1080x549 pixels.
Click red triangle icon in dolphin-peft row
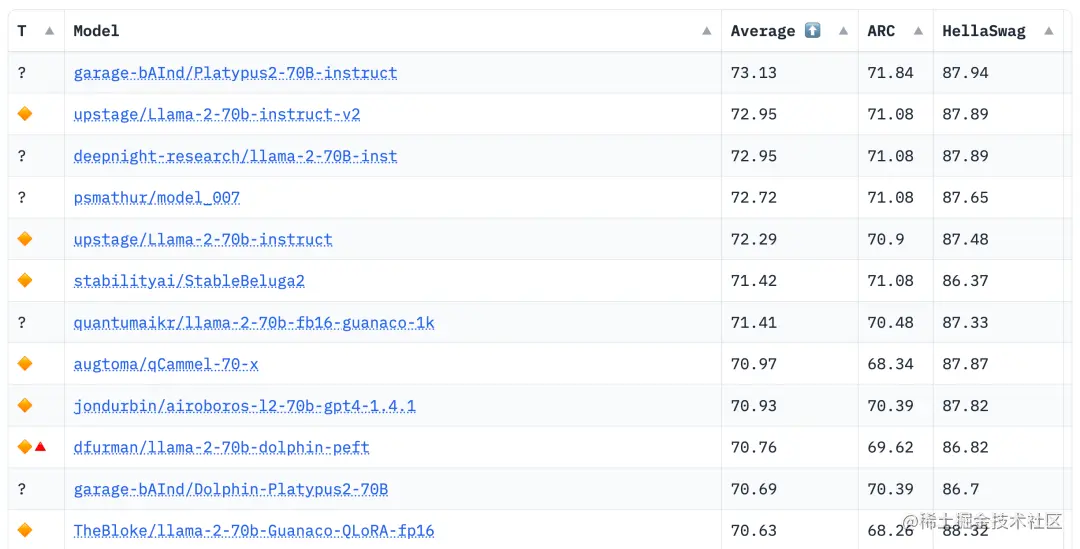[x=41, y=446]
